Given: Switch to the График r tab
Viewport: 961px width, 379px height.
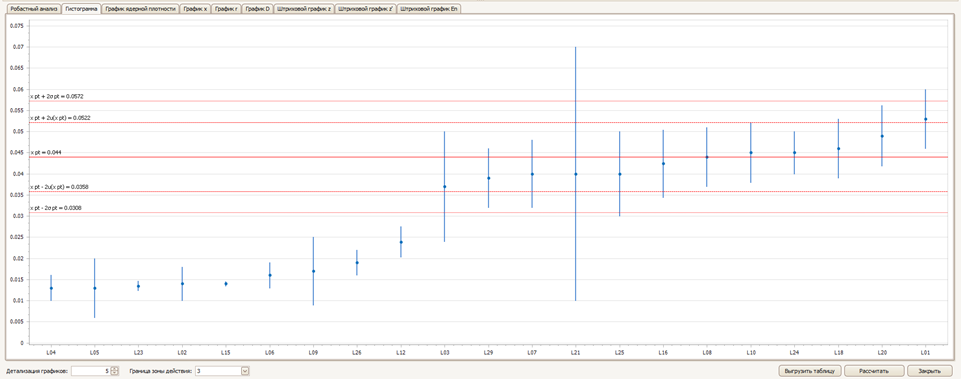Looking at the screenshot, I should click(x=226, y=9).
